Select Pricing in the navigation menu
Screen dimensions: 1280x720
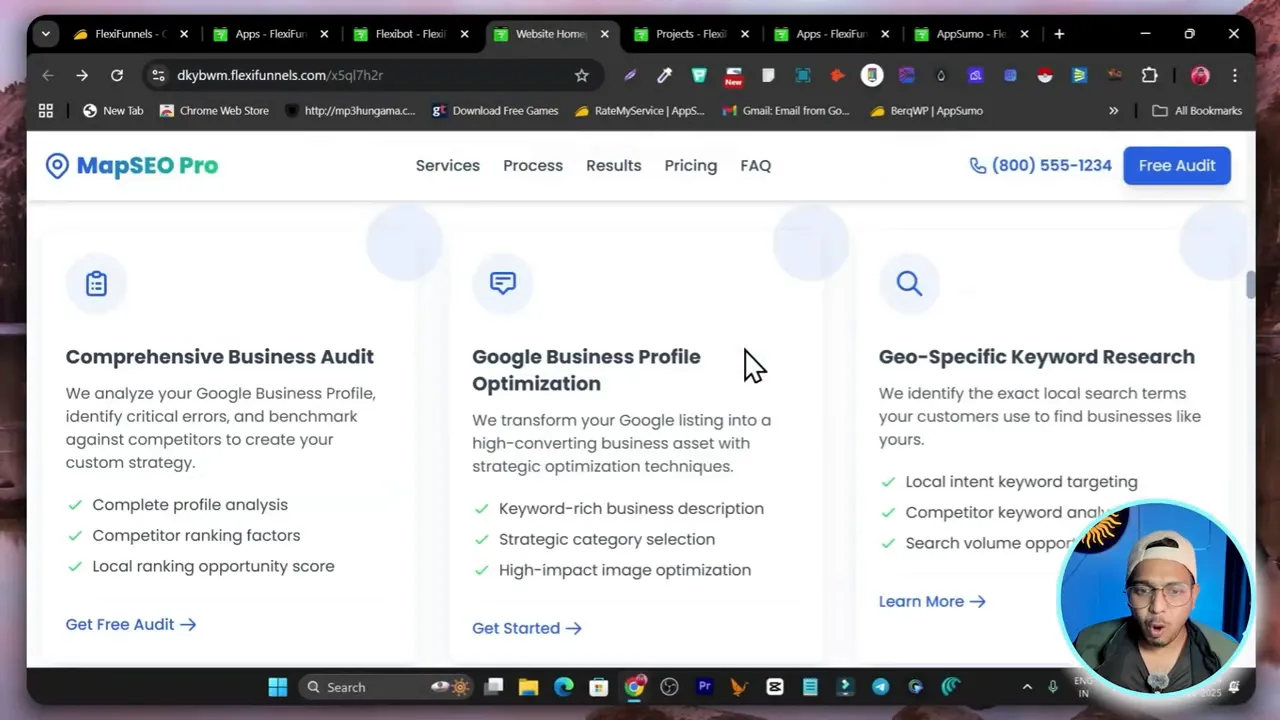[690, 165]
